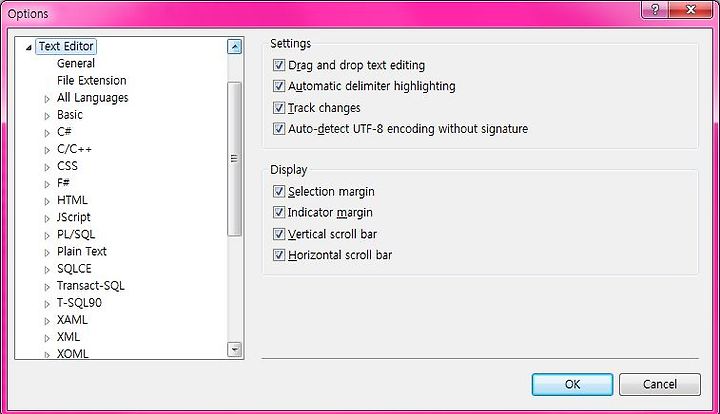The height and width of the screenshot is (414, 720).
Task: Expand the Basic language node
Action: coord(47,116)
